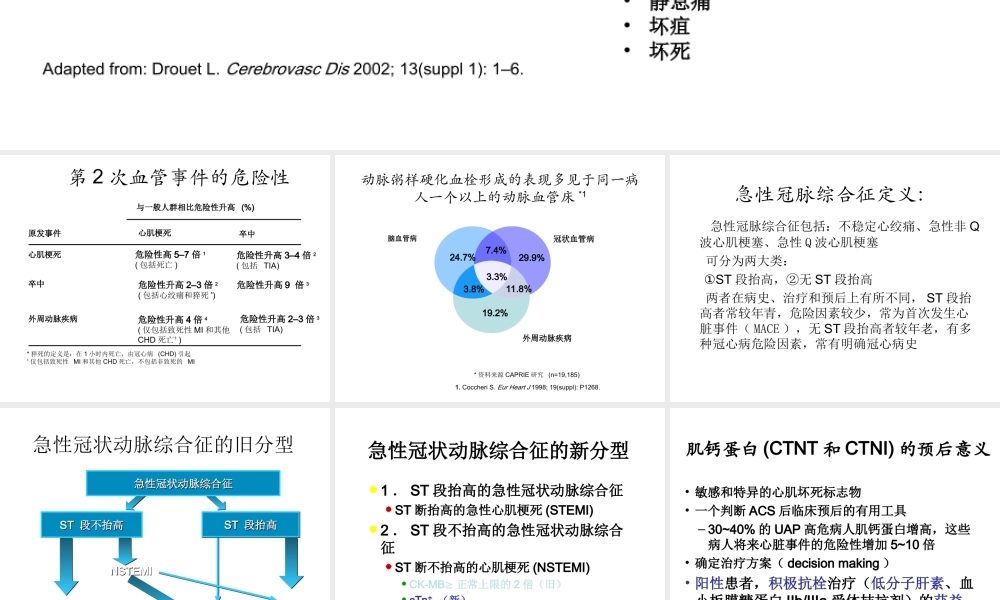The width and height of the screenshot is (1000, 600).
Task: Select the "急性冠状动脉综合征的新分型" slide thumbnail
Action: 500,500
